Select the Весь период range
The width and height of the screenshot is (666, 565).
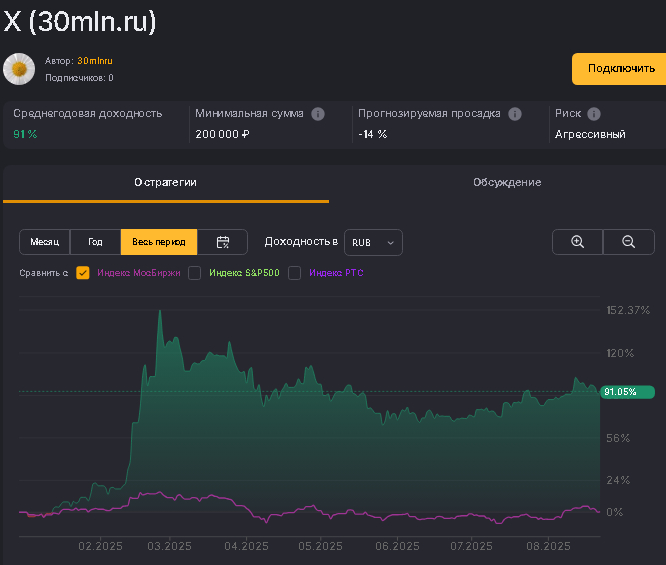pos(159,242)
